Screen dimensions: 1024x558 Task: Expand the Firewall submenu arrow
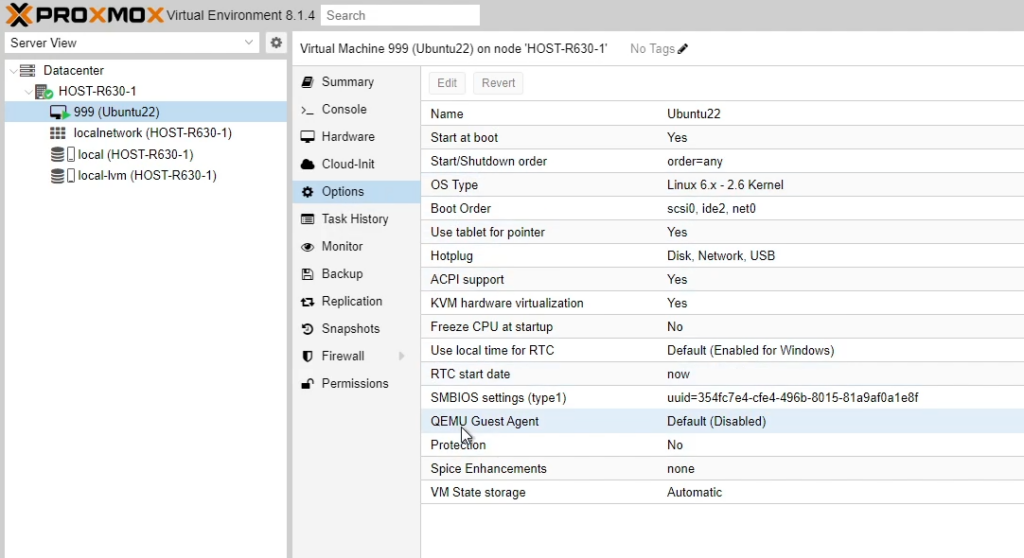402,356
